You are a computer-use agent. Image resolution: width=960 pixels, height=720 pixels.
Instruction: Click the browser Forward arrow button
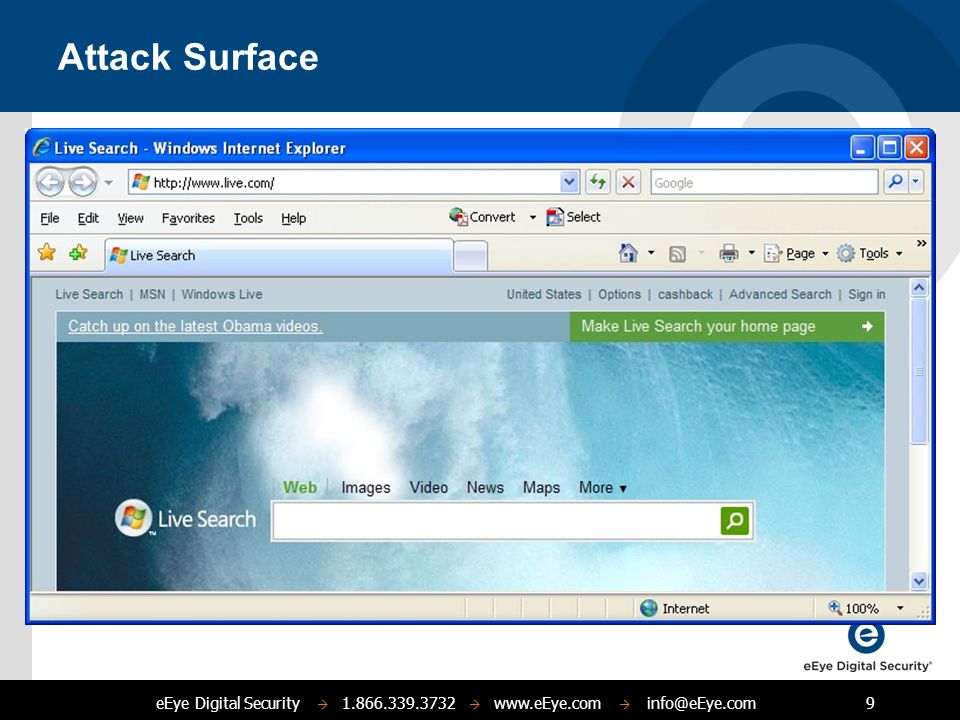tap(83, 182)
